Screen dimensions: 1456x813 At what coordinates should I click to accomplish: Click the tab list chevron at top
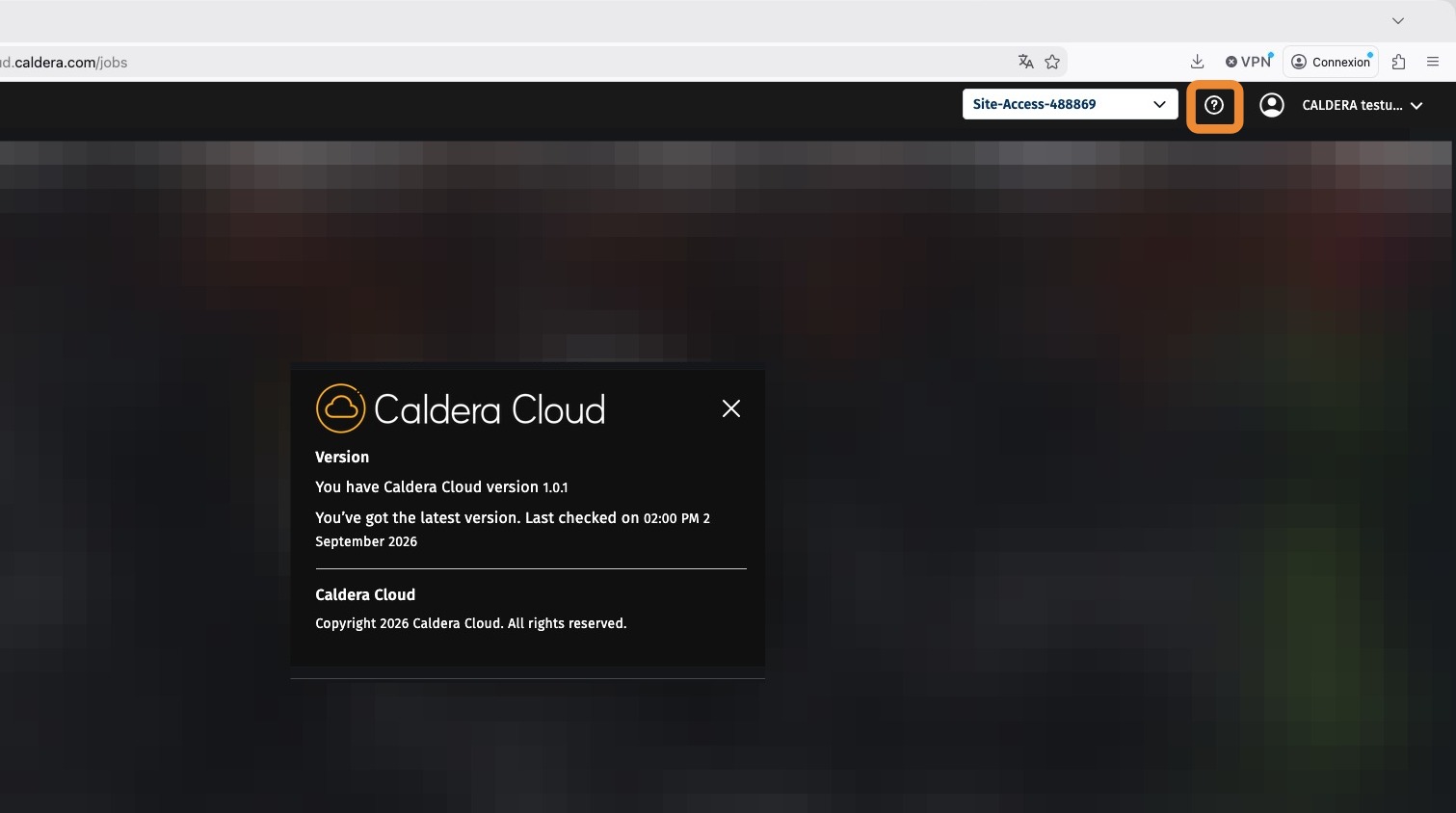click(x=1398, y=20)
